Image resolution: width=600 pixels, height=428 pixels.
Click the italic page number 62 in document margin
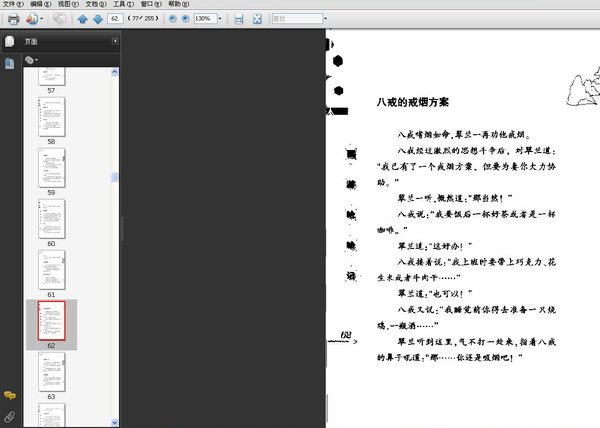click(x=346, y=335)
